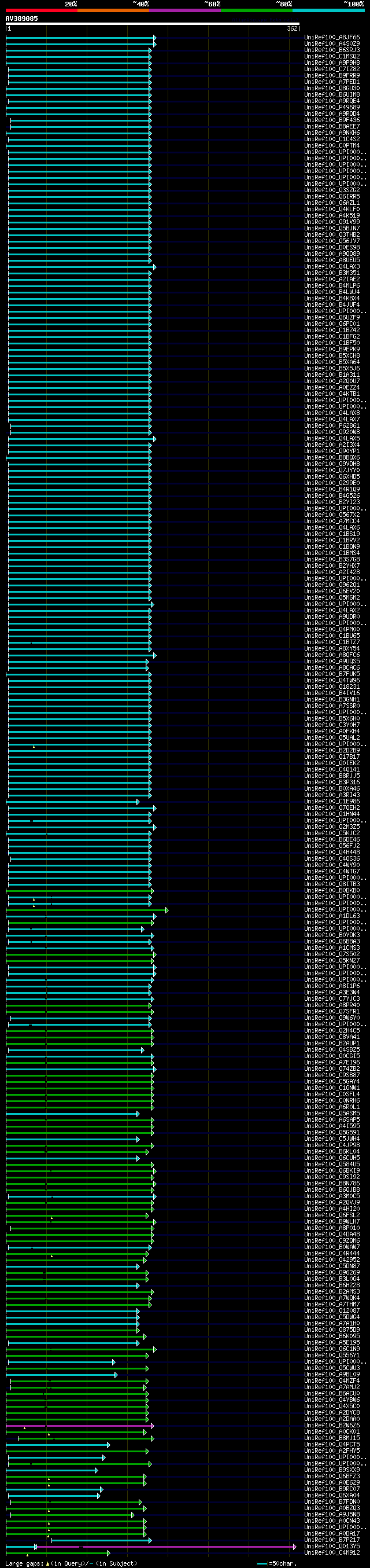Select label UniRef100_A4K519
This screenshot has width=370, height=1568.
332,215
